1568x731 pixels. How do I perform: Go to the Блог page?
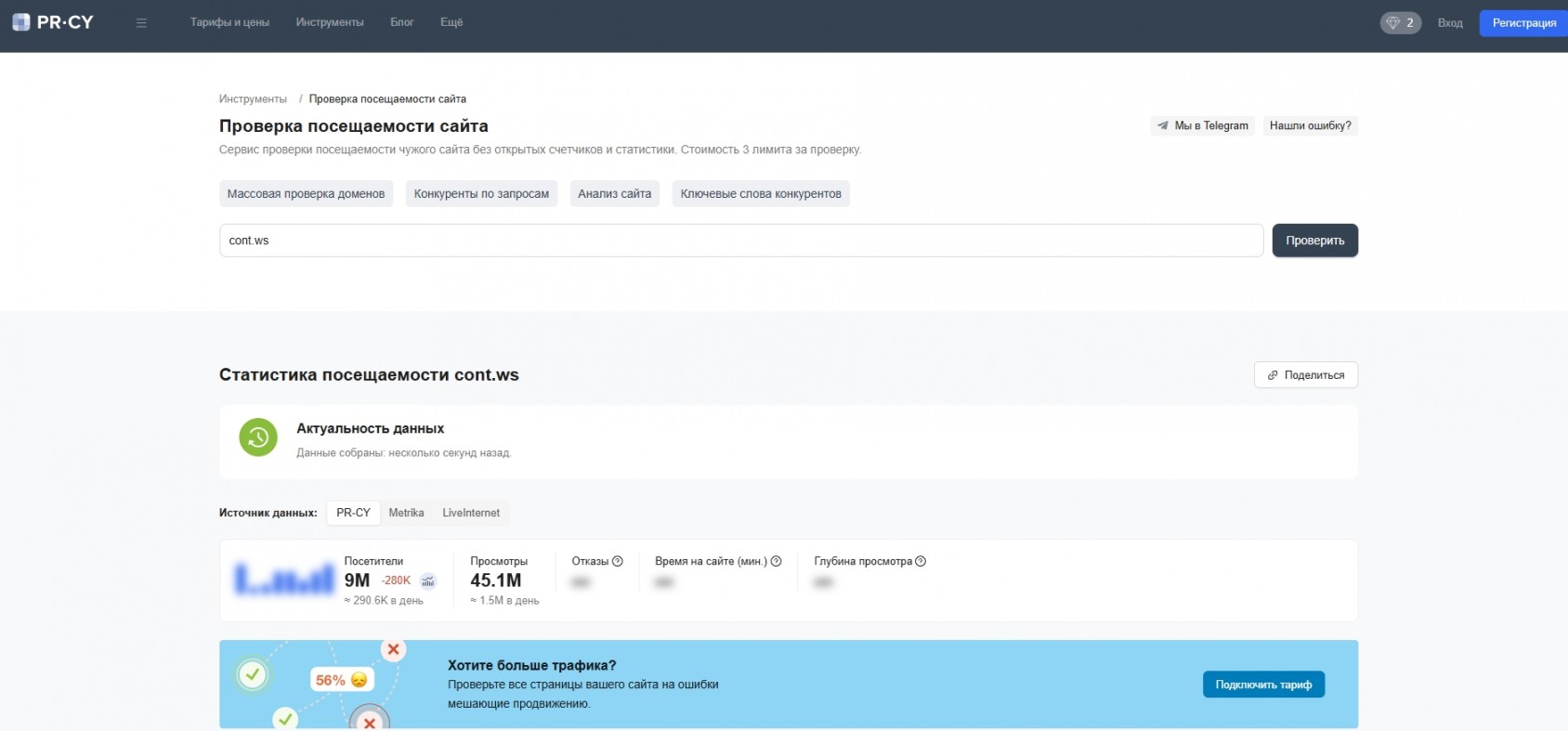402,22
